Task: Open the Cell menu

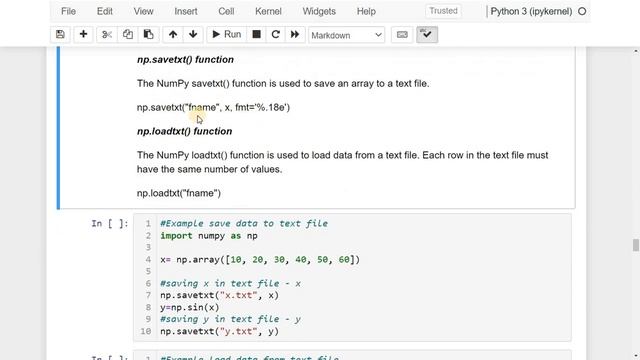Action: [x=226, y=11]
